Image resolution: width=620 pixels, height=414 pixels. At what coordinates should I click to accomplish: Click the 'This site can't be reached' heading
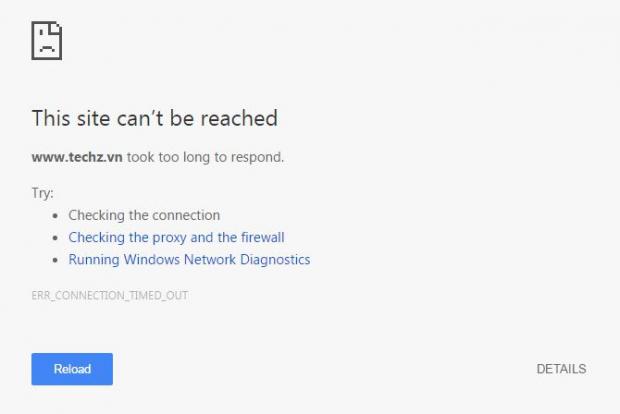[x=154, y=118]
